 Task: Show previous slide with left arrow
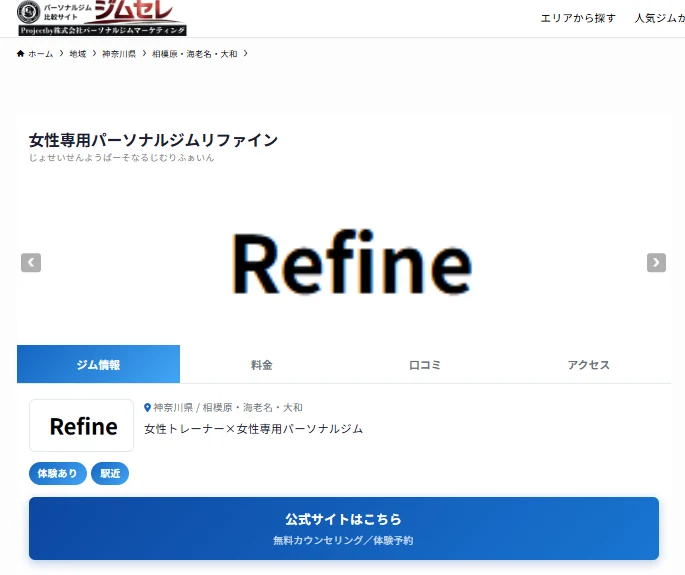point(31,263)
